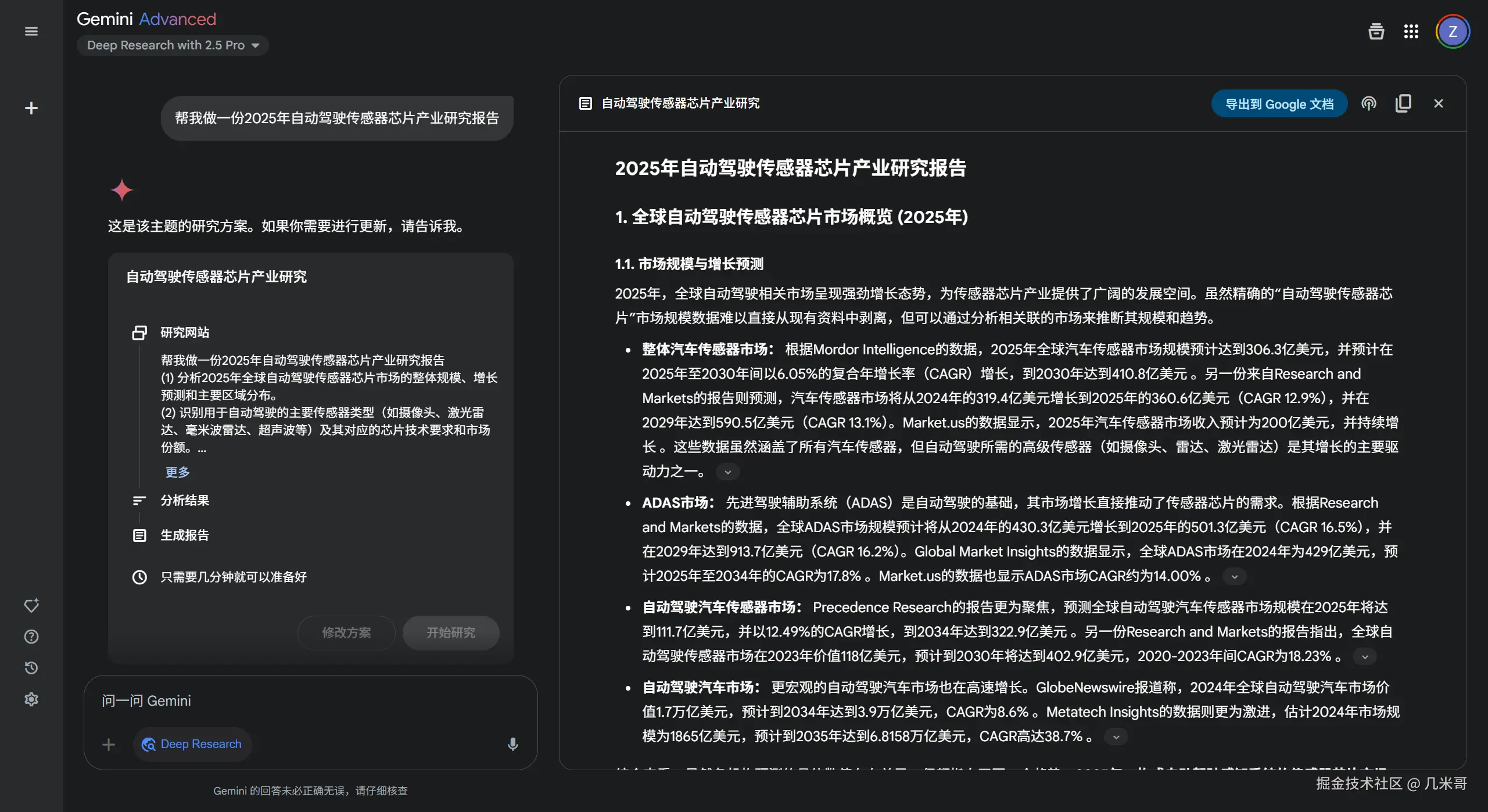Open settings via the gear icon
The height and width of the screenshot is (812, 1488).
(31, 699)
